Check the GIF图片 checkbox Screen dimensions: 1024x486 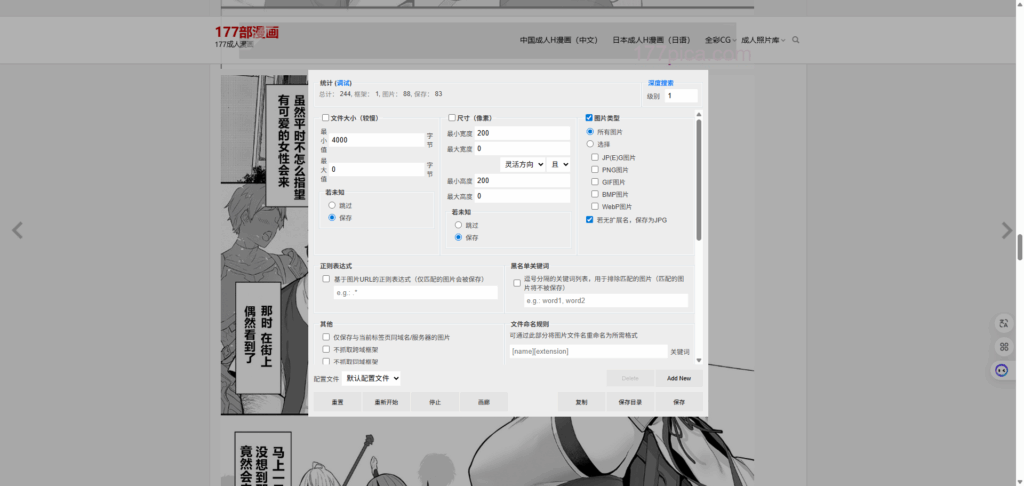[x=595, y=182]
